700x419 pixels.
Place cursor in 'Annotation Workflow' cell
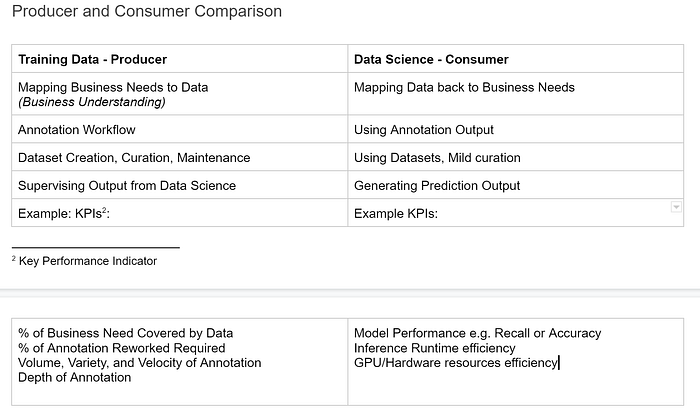click(179, 129)
